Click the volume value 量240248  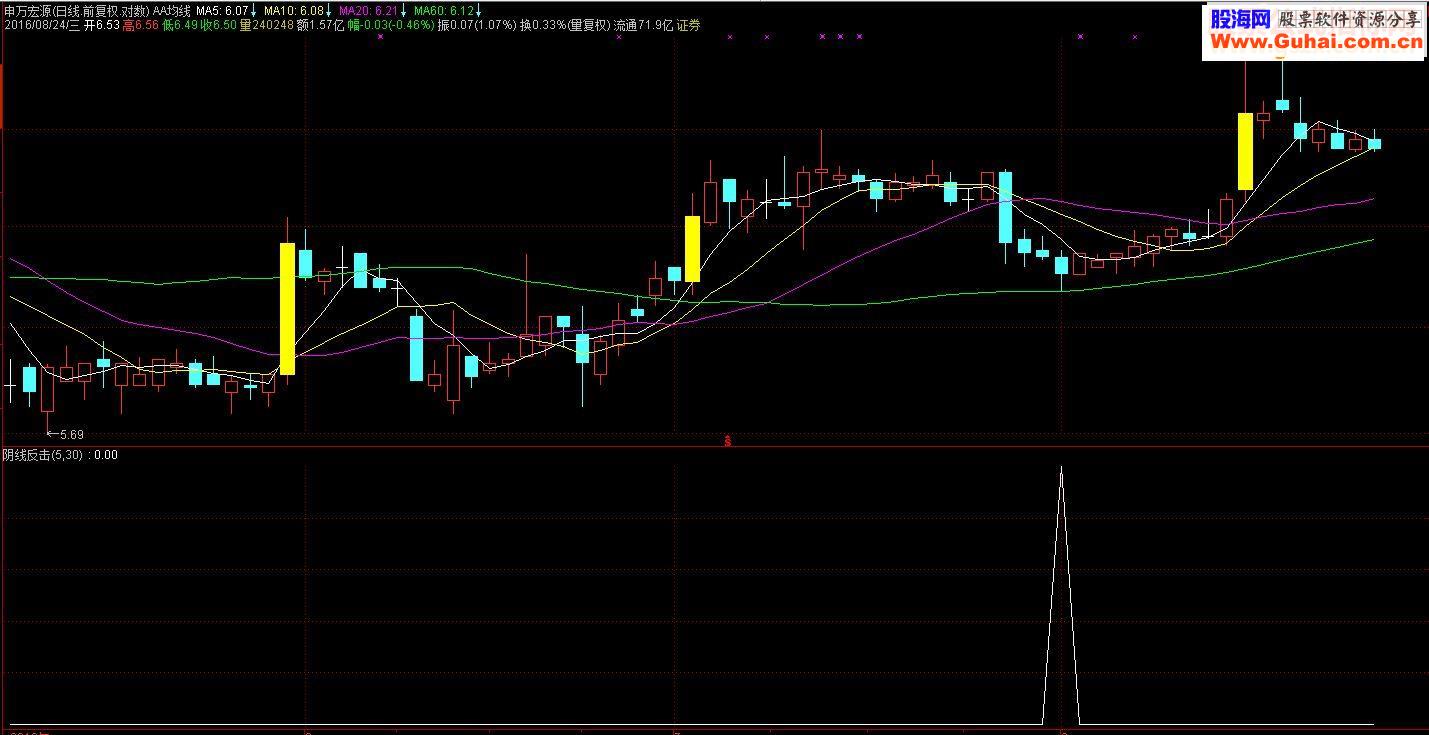[266, 25]
